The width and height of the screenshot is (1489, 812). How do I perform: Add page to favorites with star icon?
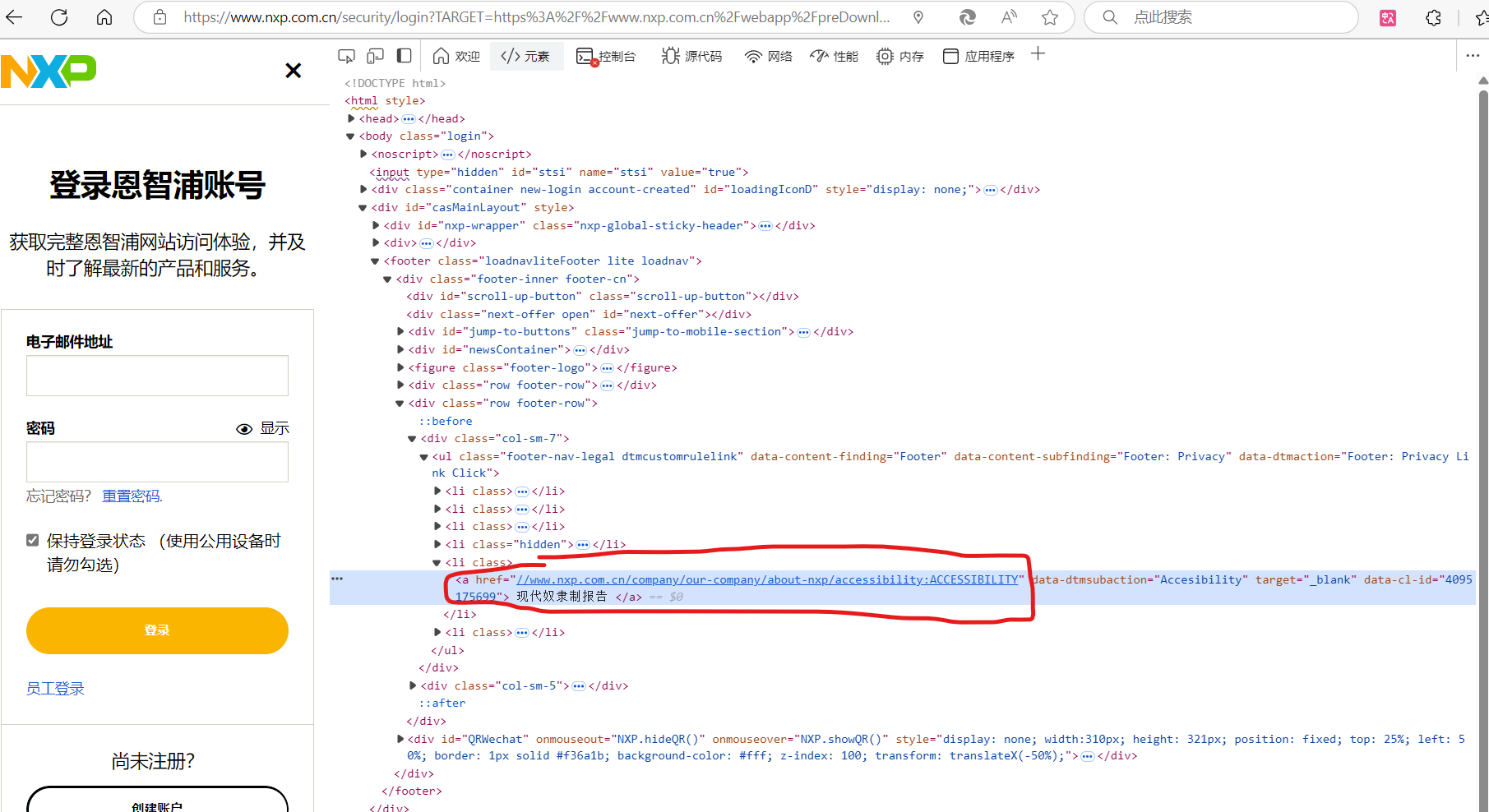coord(1050,17)
